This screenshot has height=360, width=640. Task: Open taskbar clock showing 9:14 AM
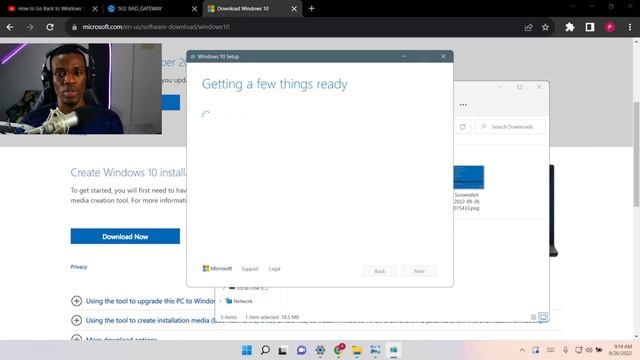point(620,350)
